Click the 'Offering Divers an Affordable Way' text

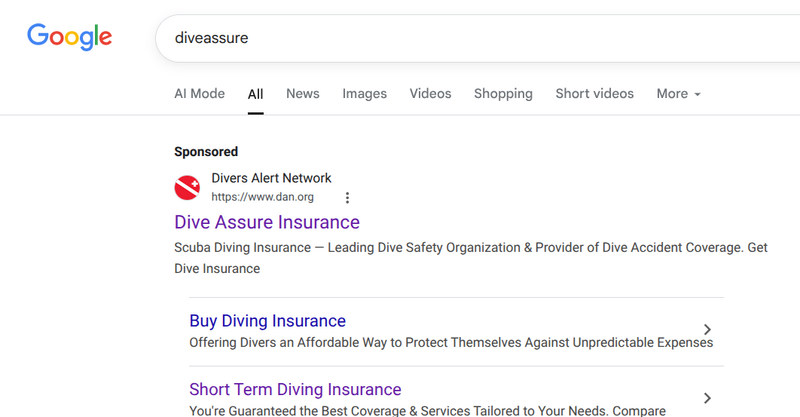[x=451, y=342]
